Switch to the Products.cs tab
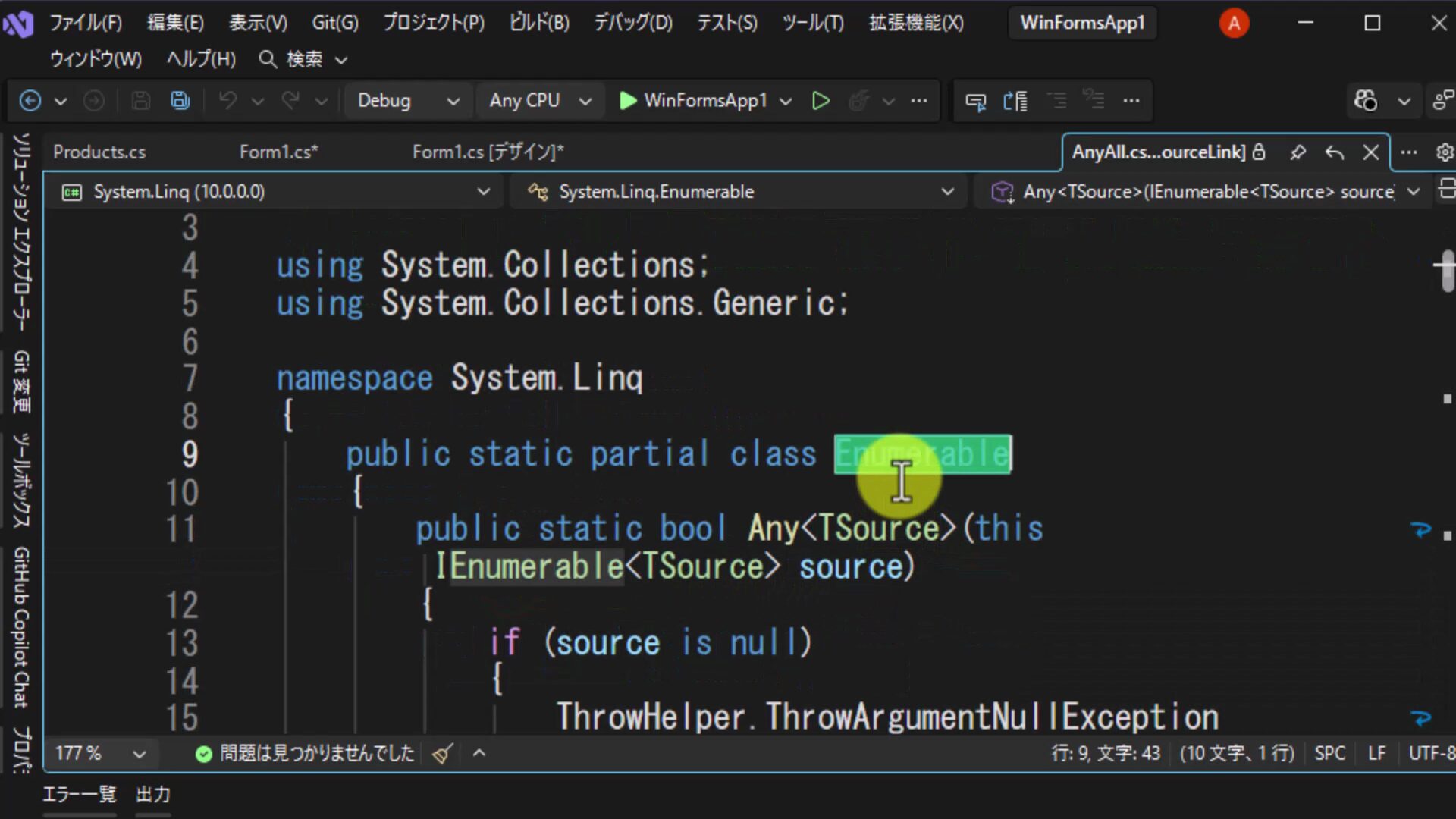Viewport: 1456px width, 819px height. coord(99,152)
